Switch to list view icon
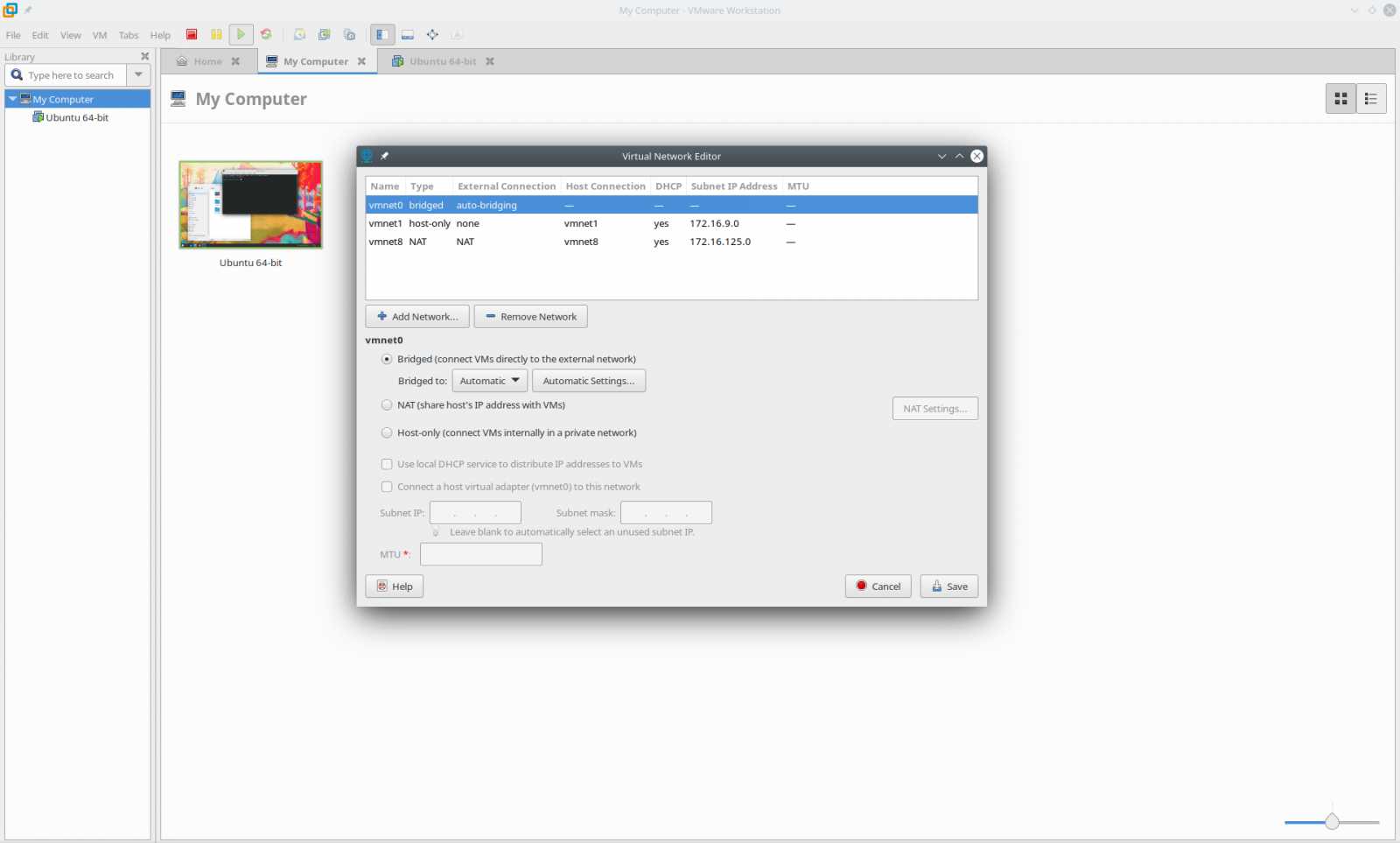 pyautogui.click(x=1371, y=99)
